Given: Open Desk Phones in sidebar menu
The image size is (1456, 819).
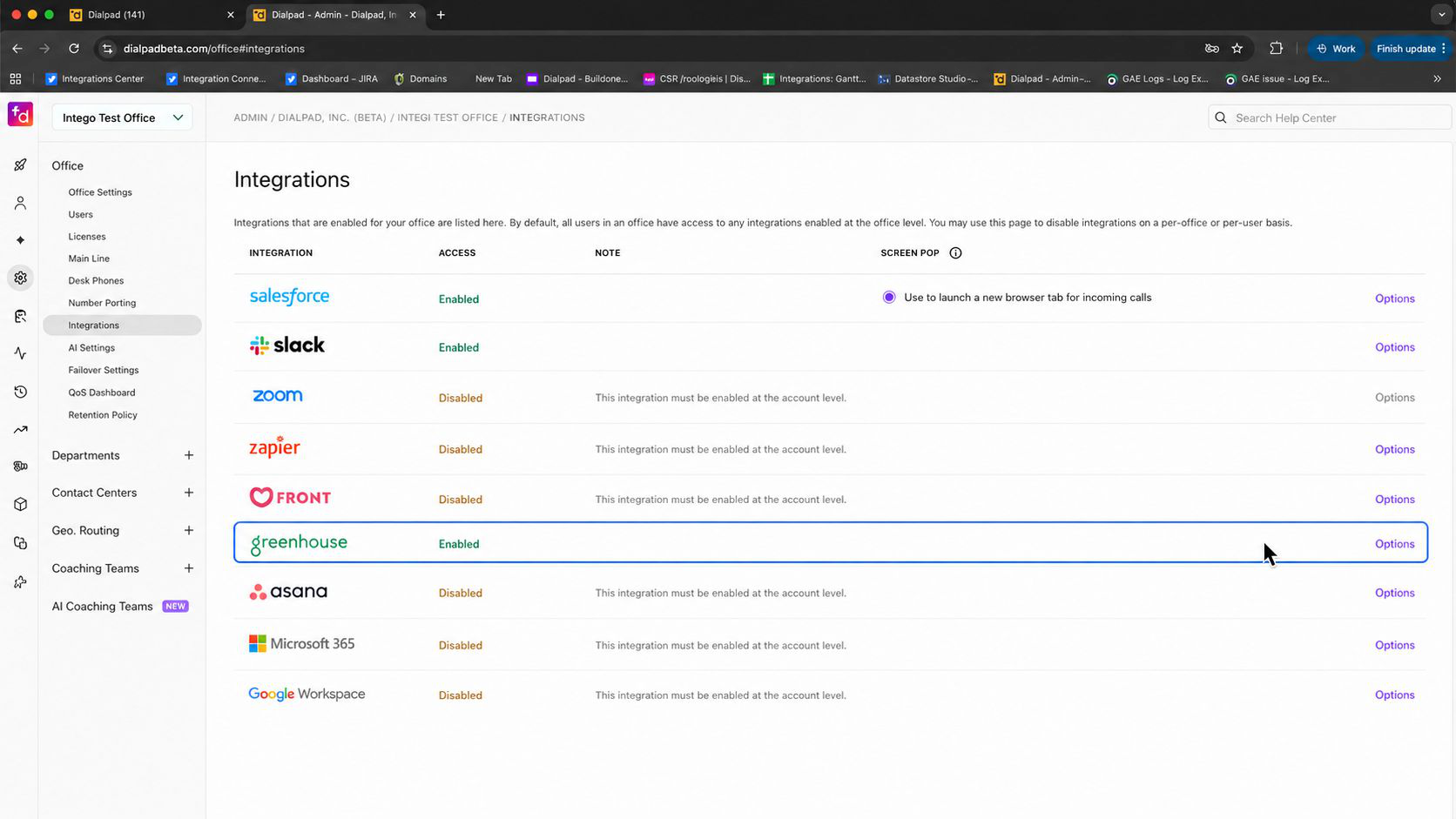Looking at the screenshot, I should click(x=96, y=281).
